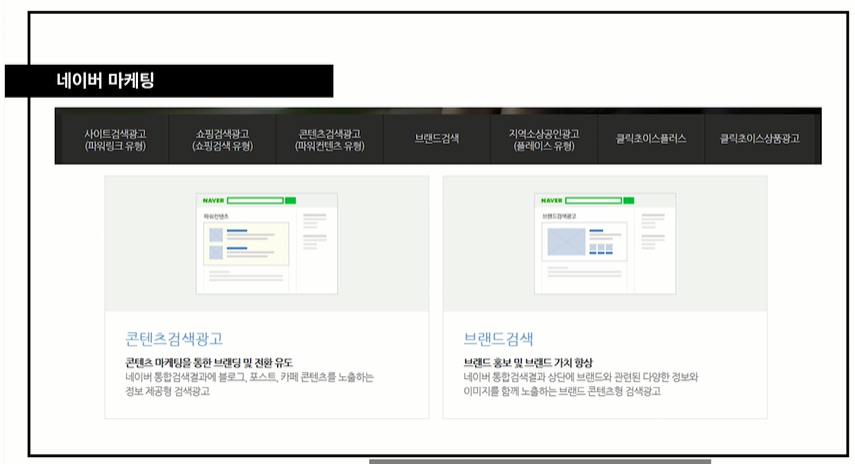The height and width of the screenshot is (464, 855).
Task: Click the search box in the 브랜드검색 preview
Action: coord(593,201)
